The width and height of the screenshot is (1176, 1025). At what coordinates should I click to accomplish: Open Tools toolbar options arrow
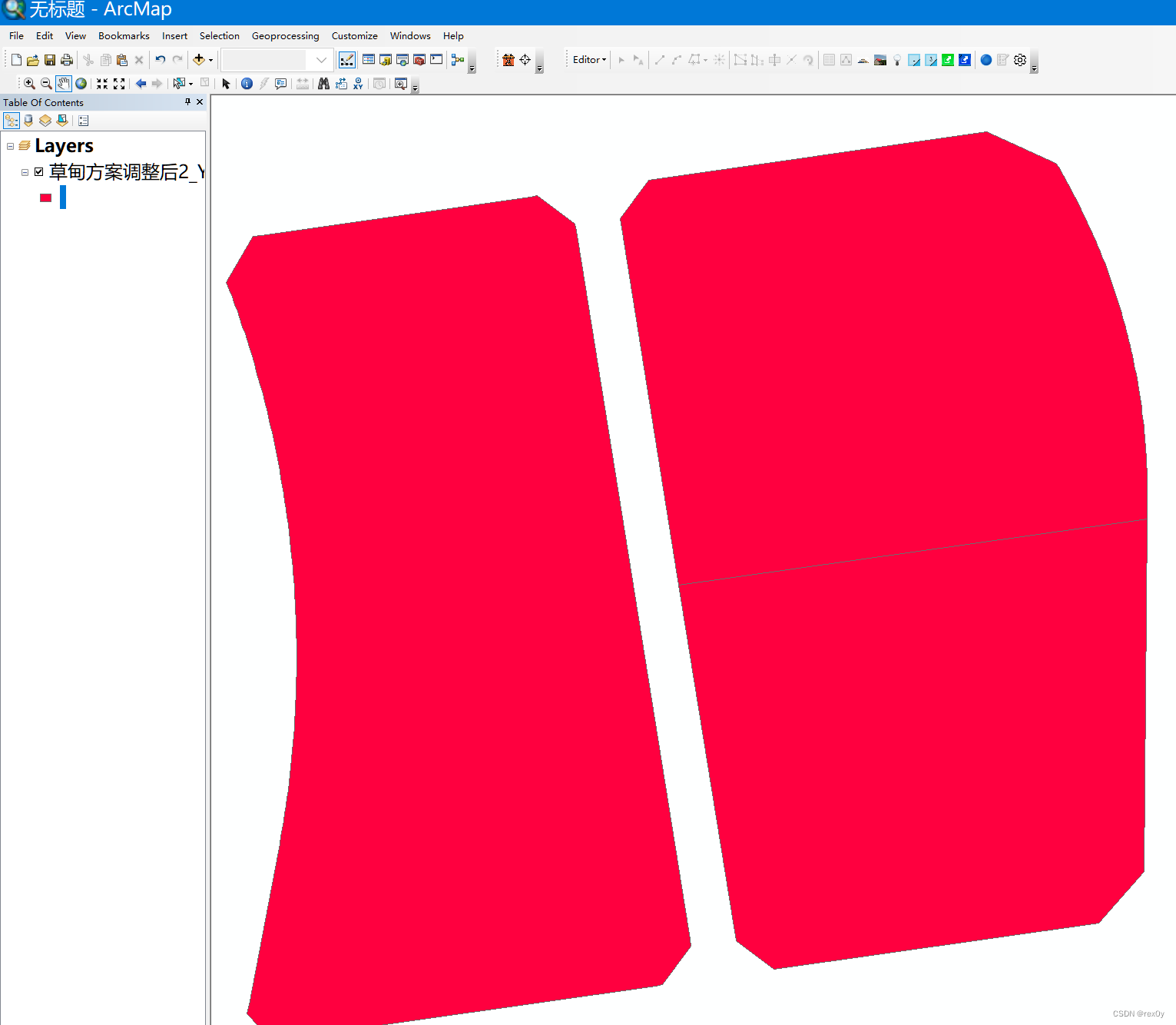(x=415, y=87)
